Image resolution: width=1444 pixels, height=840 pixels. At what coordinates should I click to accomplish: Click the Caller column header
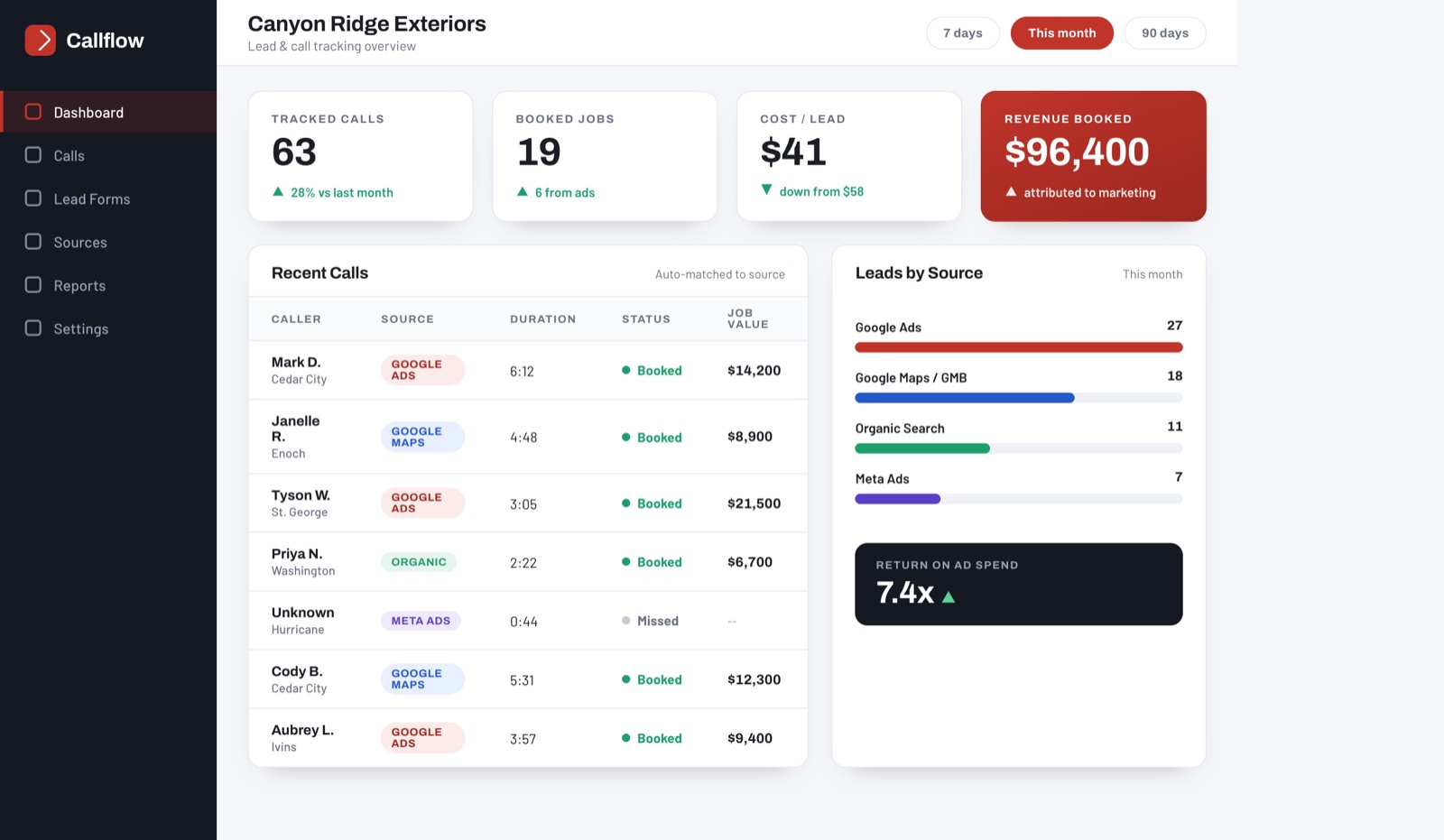[296, 318]
